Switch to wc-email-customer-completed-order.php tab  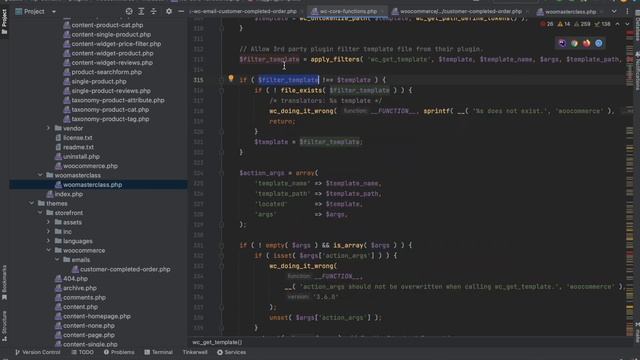(246, 11)
